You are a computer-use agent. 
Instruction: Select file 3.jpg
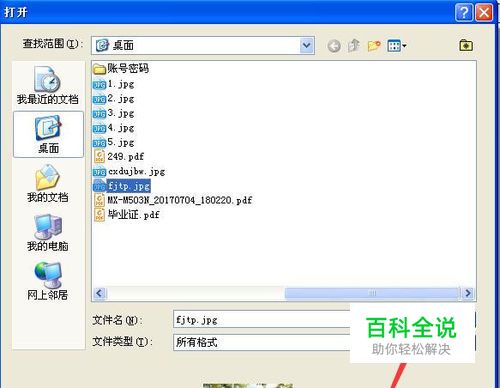tap(114, 113)
